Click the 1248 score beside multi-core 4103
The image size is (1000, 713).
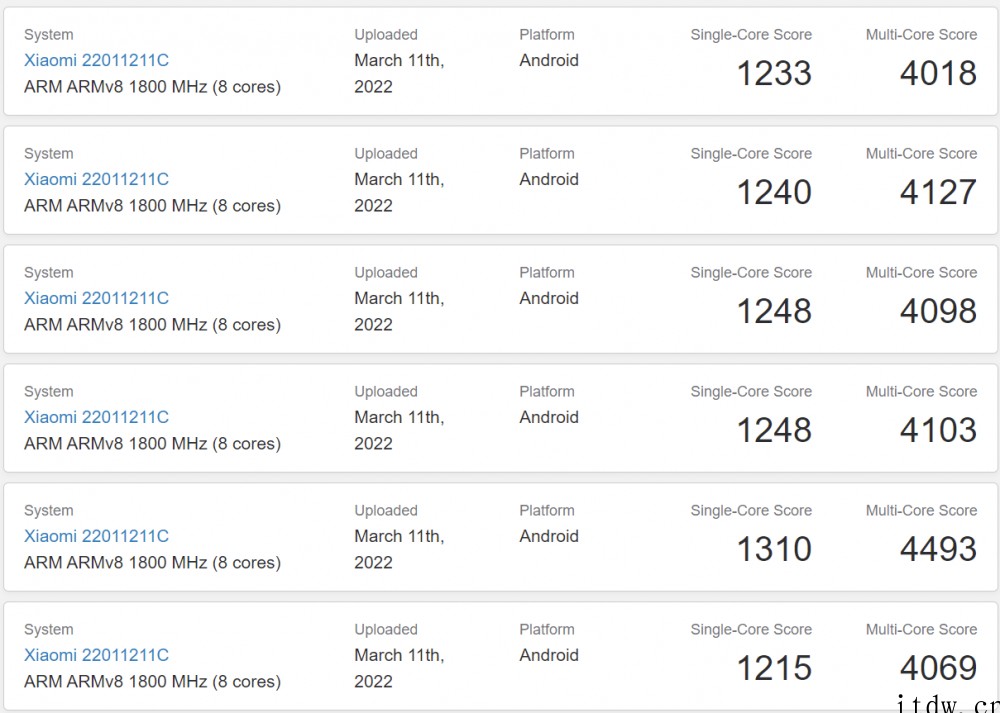774,430
